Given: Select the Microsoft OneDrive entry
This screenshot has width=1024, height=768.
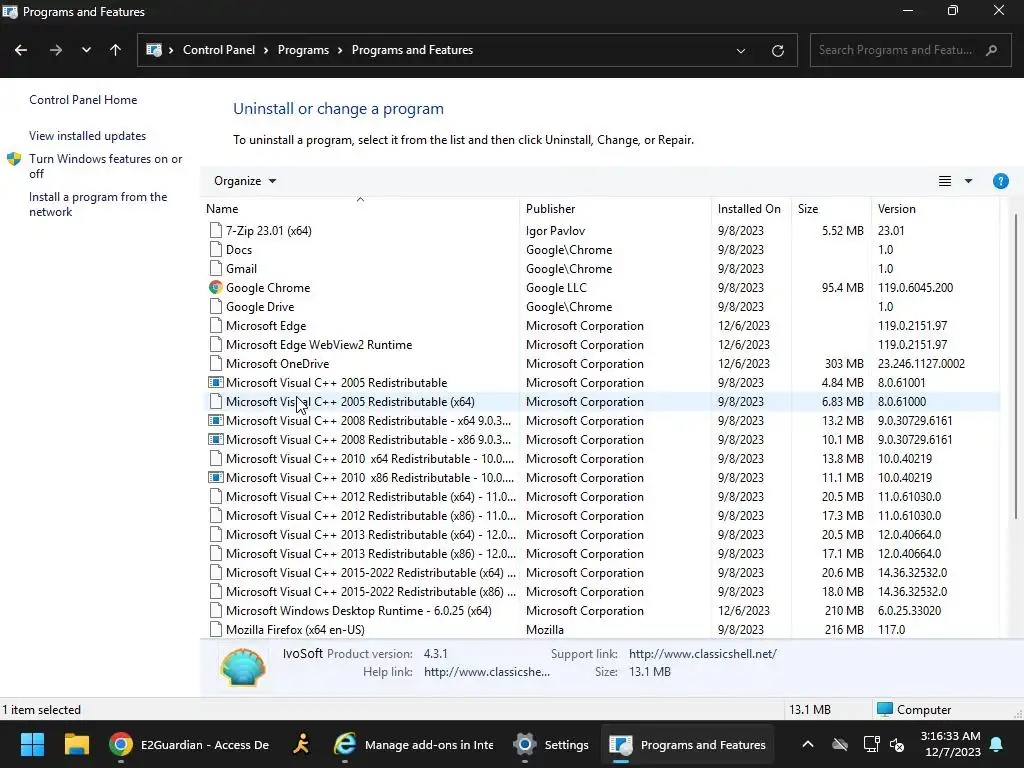Looking at the screenshot, I should [x=601, y=363].
